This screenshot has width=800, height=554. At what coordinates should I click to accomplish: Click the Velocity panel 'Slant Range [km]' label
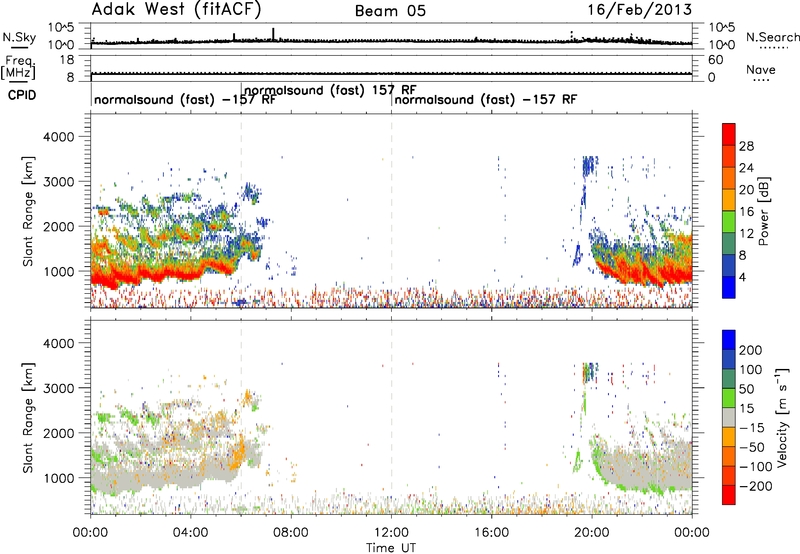[x=28, y=417]
